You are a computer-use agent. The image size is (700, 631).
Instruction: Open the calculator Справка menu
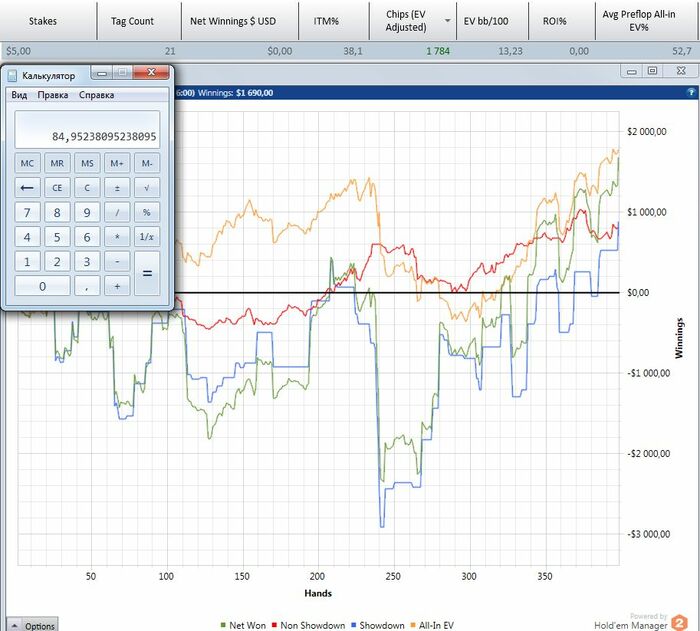click(96, 95)
